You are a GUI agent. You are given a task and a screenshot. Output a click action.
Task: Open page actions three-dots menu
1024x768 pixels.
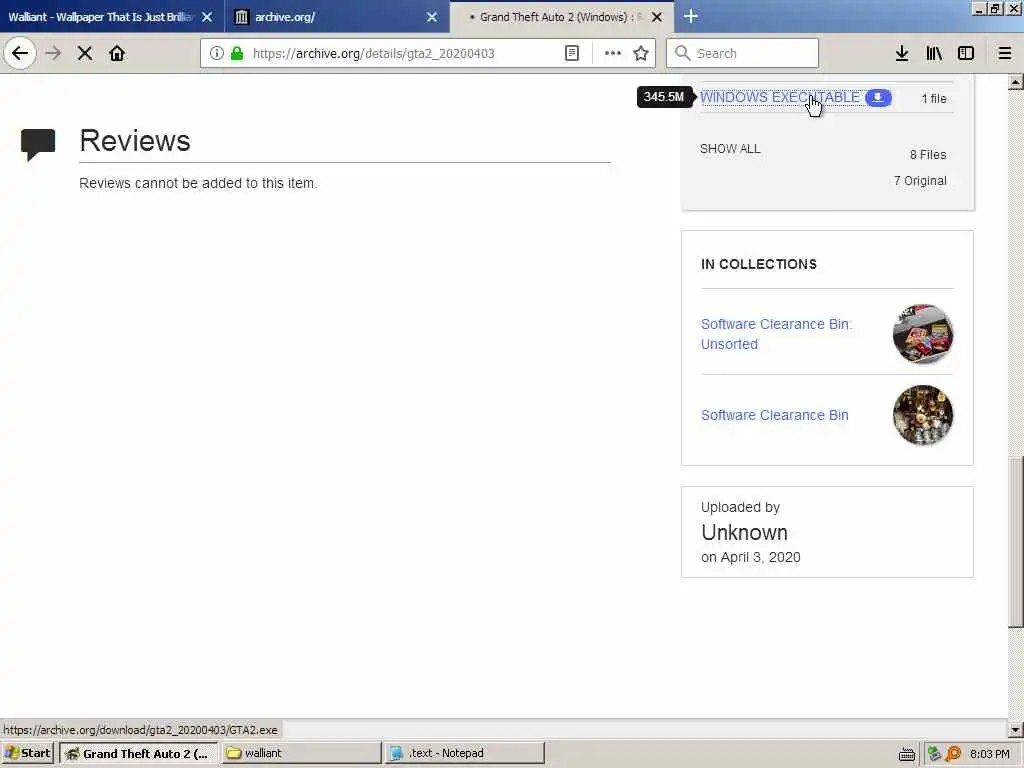point(613,53)
